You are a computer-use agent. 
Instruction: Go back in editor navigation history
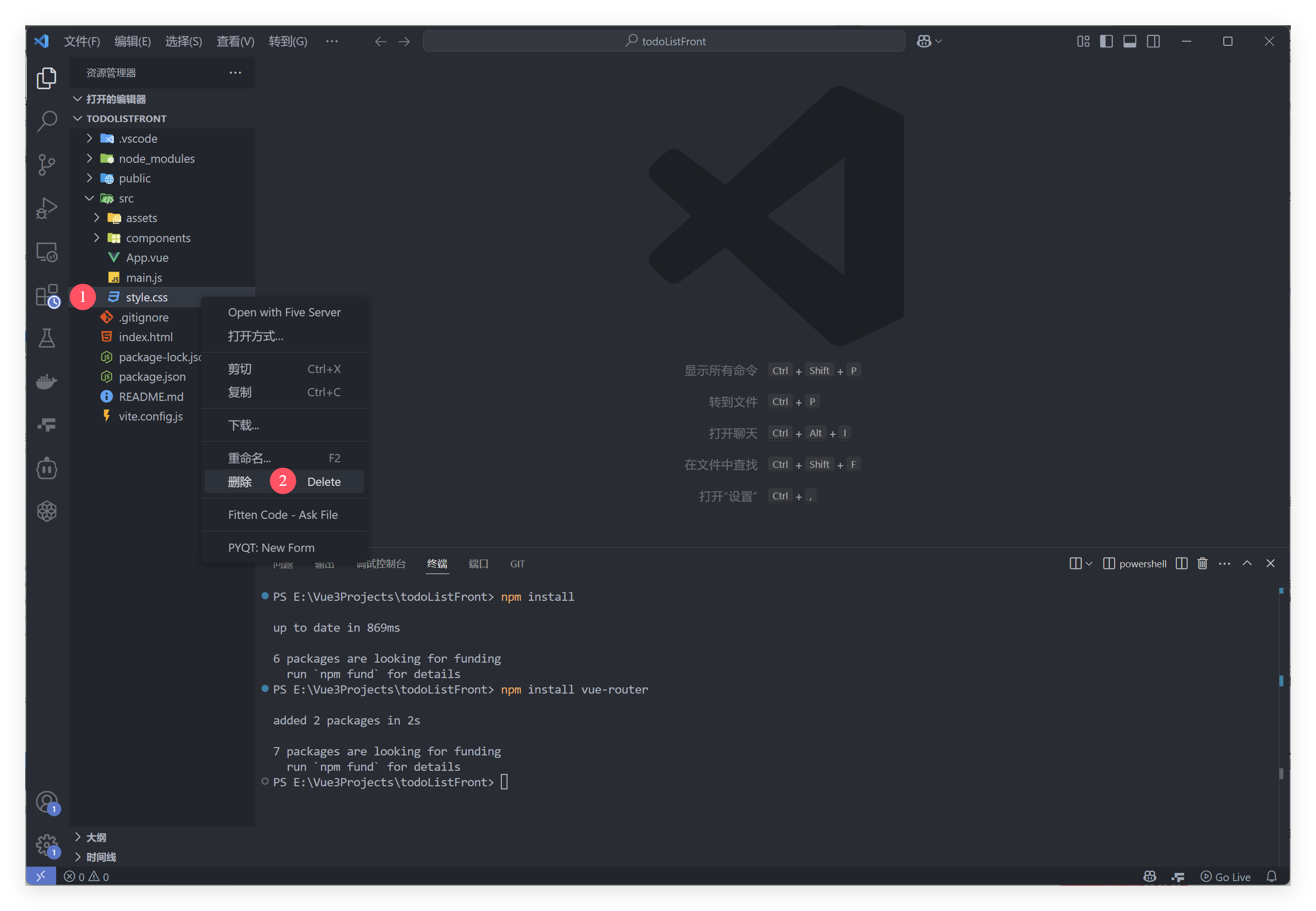pos(381,42)
